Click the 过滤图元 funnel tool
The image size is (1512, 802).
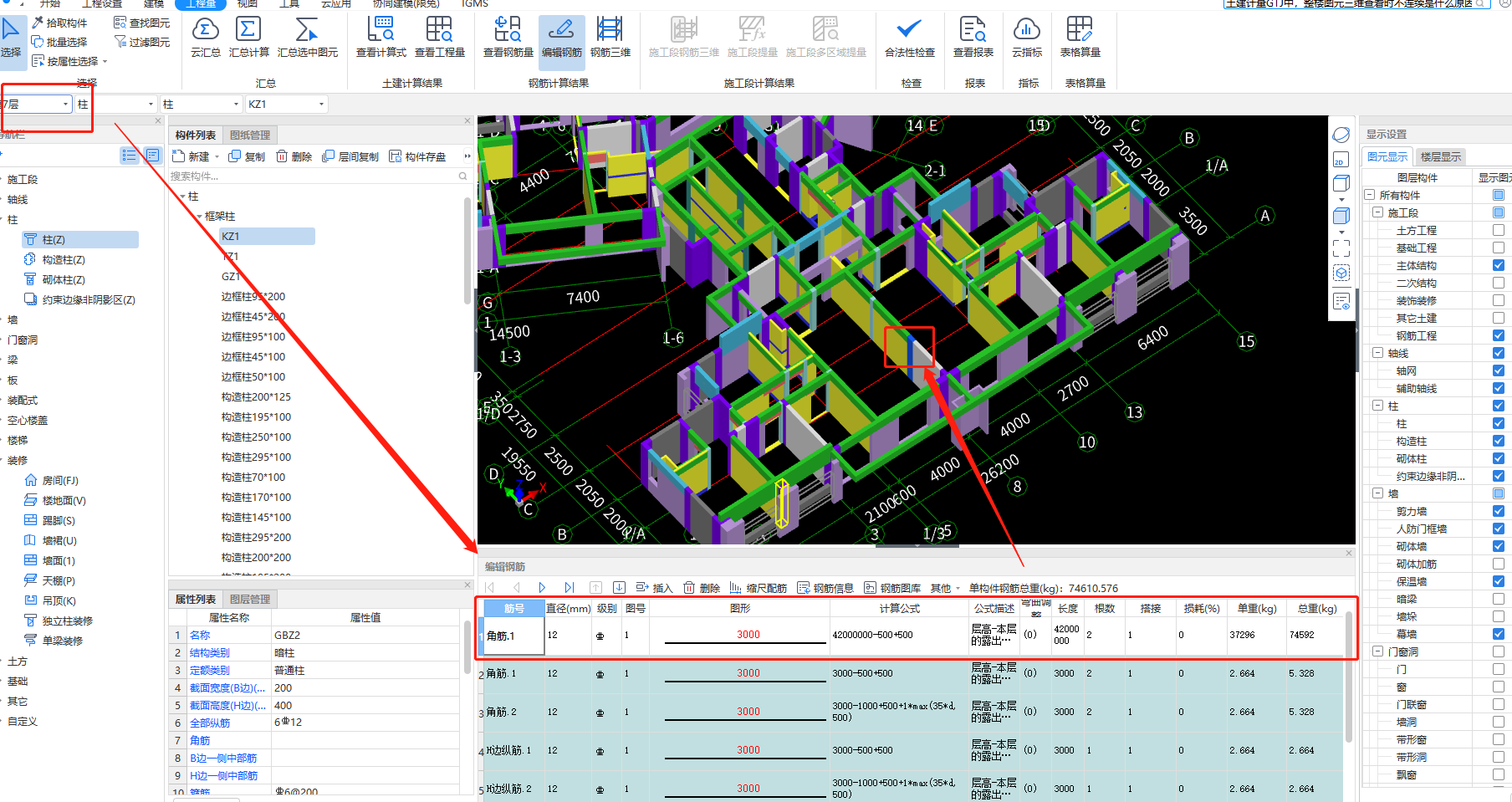[x=141, y=42]
